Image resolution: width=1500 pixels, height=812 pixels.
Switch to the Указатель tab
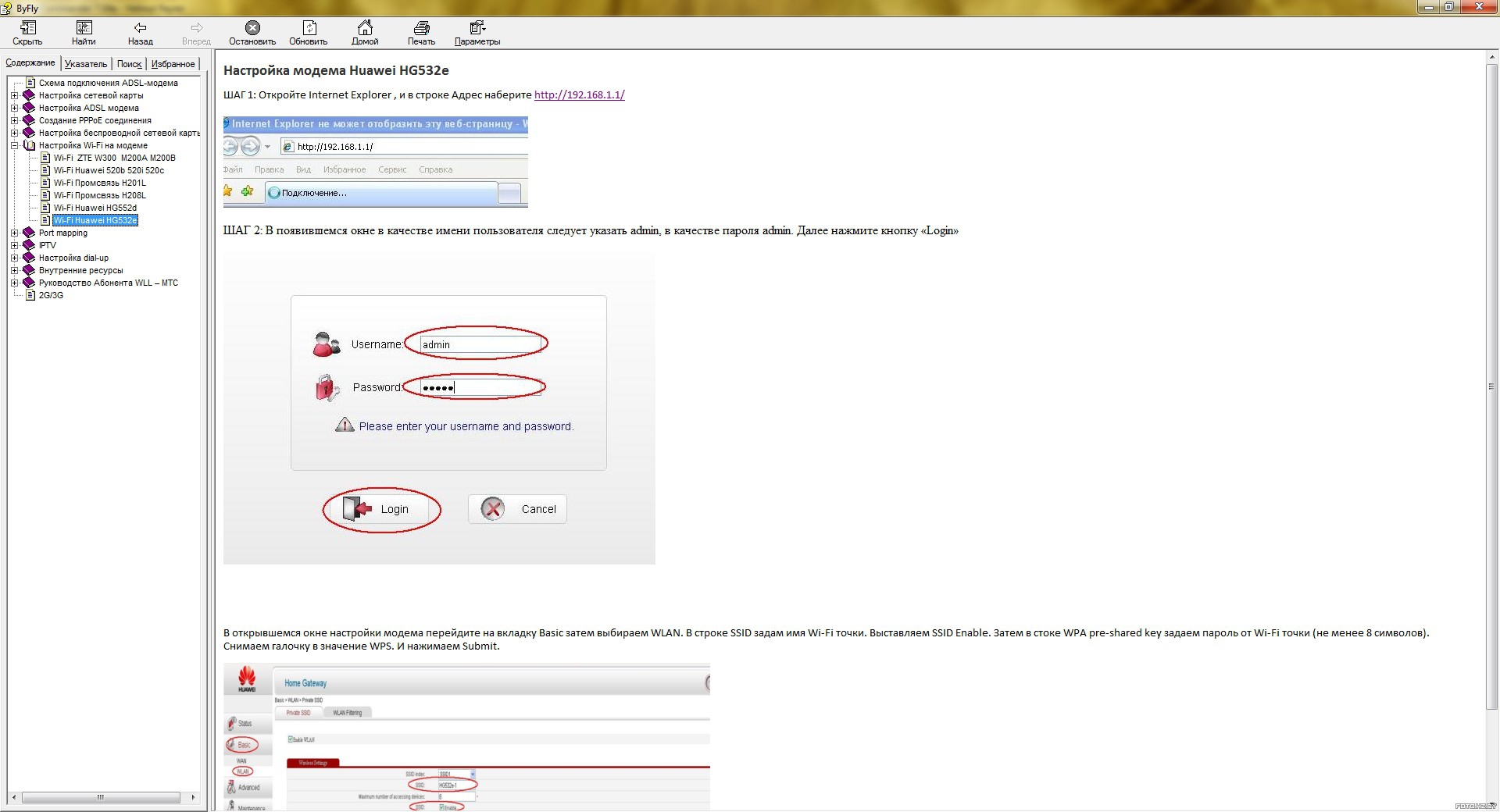(86, 64)
